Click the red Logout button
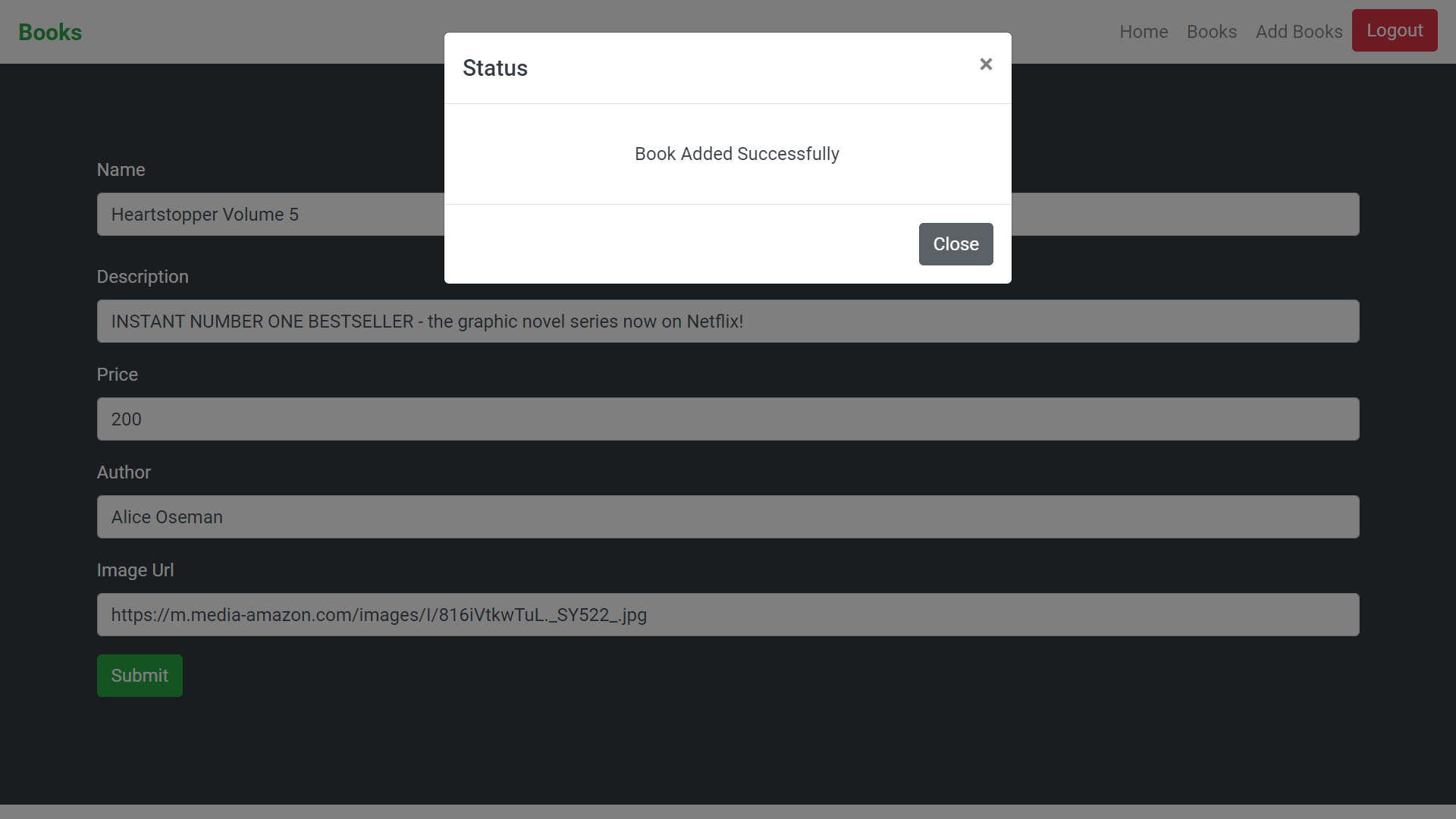 [x=1394, y=30]
